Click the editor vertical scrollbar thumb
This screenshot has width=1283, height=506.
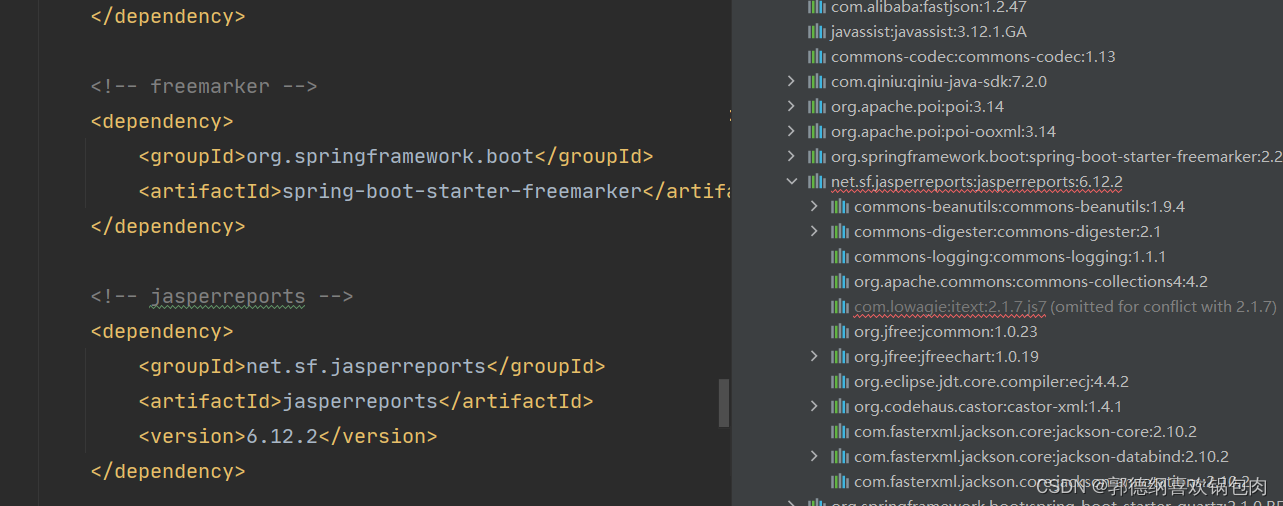[x=724, y=403]
